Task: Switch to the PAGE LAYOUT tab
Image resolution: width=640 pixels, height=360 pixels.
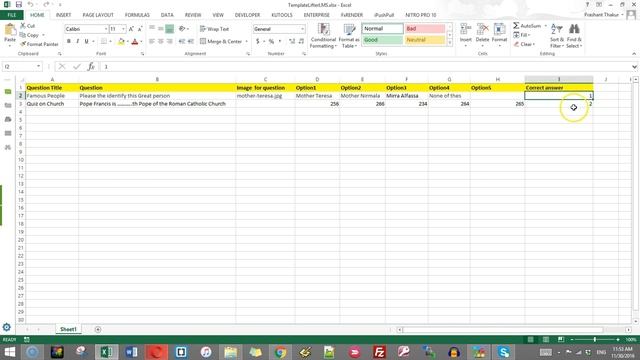Action: pyautogui.click(x=98, y=15)
